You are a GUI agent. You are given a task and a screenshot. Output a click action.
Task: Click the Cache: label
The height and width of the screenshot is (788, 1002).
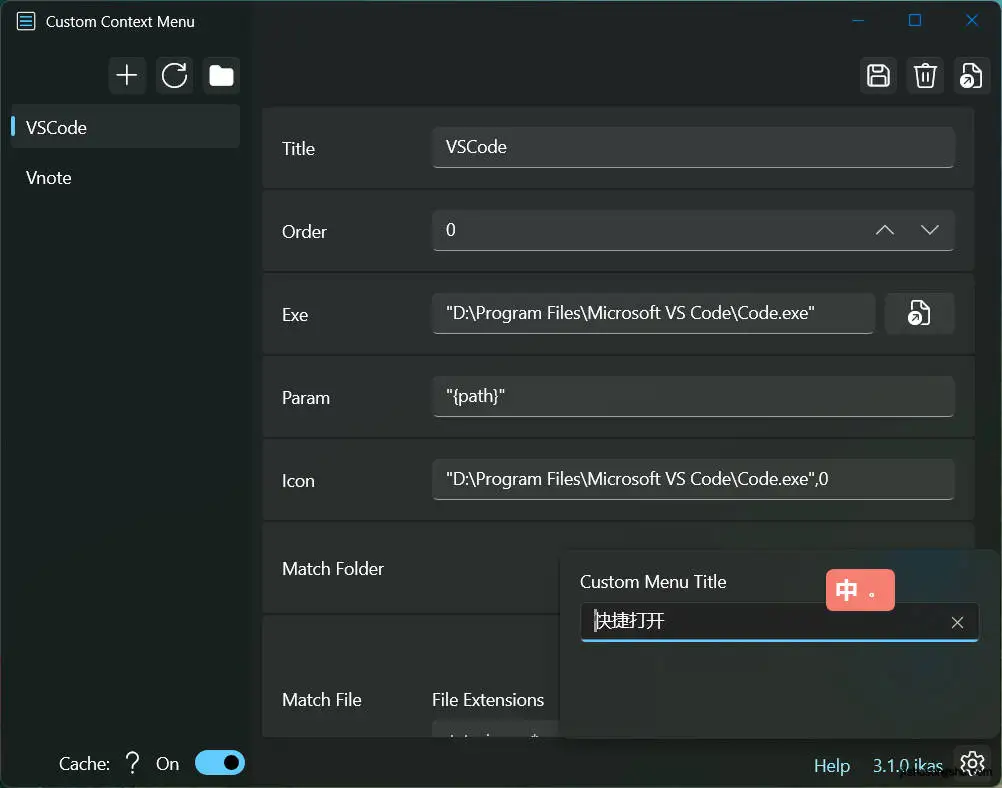click(x=84, y=764)
